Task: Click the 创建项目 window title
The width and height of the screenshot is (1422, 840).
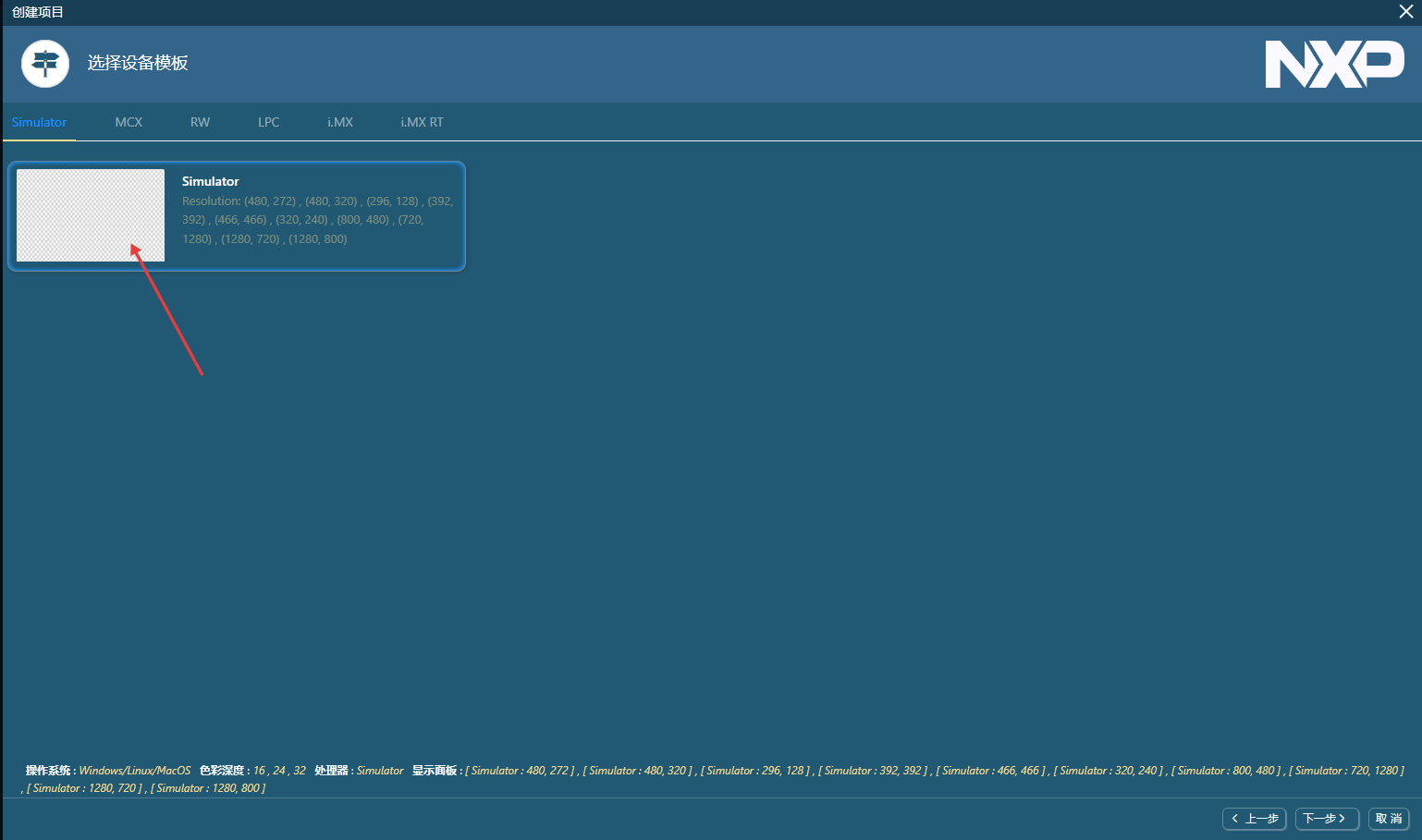Action: pyautogui.click(x=38, y=12)
